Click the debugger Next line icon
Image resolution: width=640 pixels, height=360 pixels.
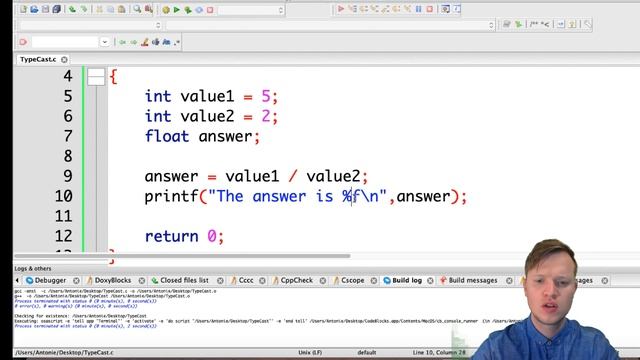coord(363,9)
